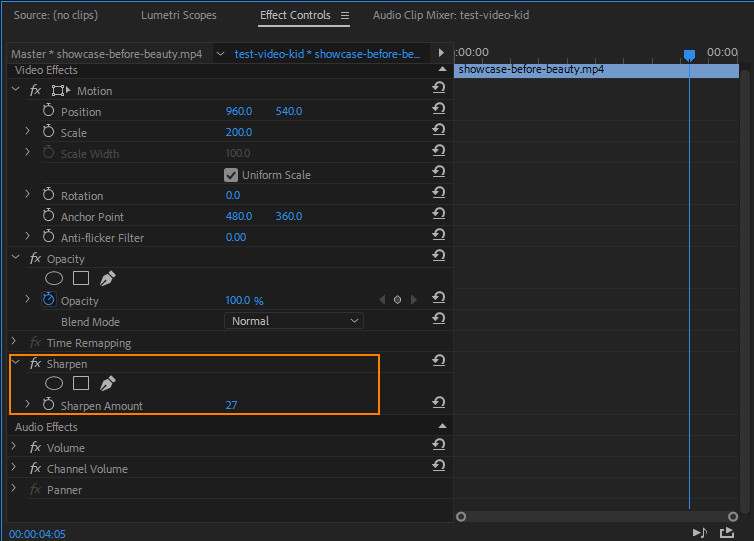
Task: Expand the Anti-flicker Filter parameter
Action: pyautogui.click(x=27, y=236)
